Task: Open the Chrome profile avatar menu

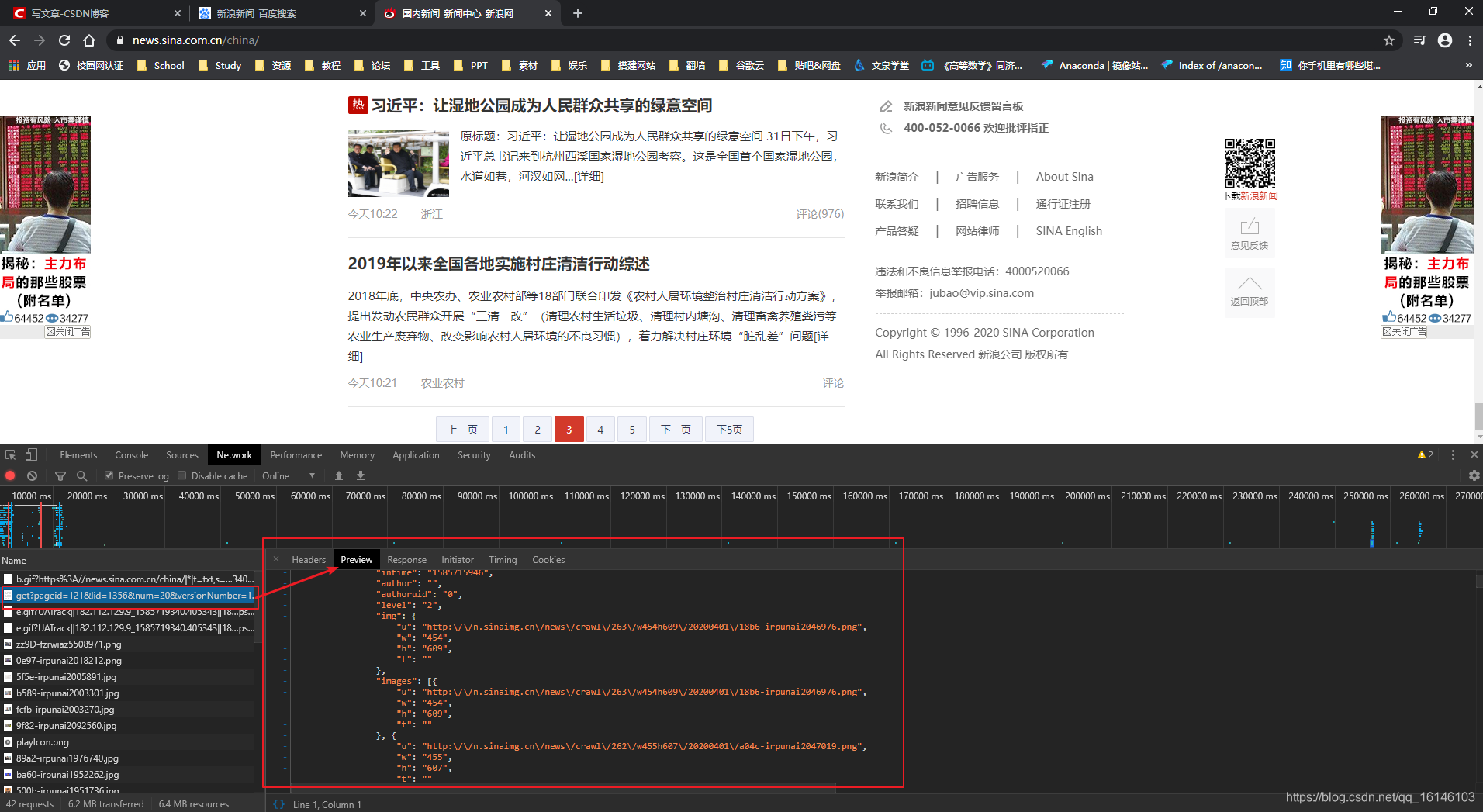Action: click(1445, 40)
